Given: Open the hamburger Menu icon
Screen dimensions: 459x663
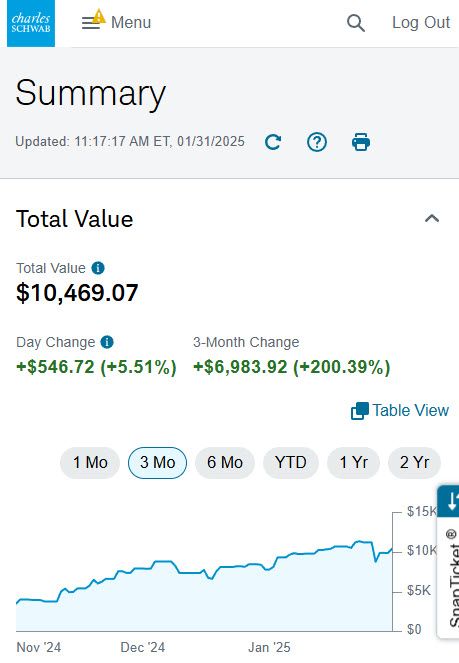Looking at the screenshot, I should point(93,20).
